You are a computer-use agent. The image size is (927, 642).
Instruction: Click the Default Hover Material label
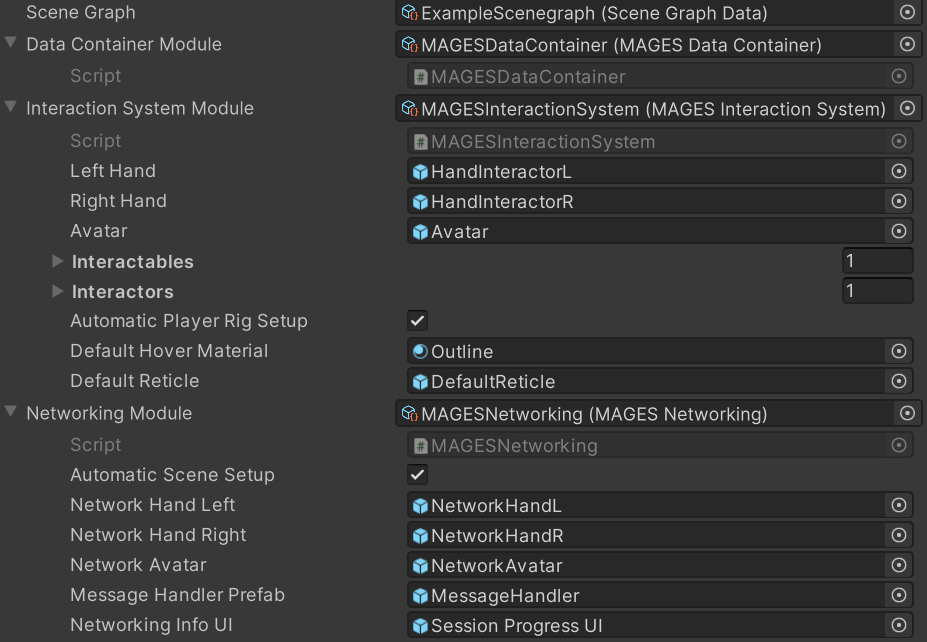[x=169, y=351]
